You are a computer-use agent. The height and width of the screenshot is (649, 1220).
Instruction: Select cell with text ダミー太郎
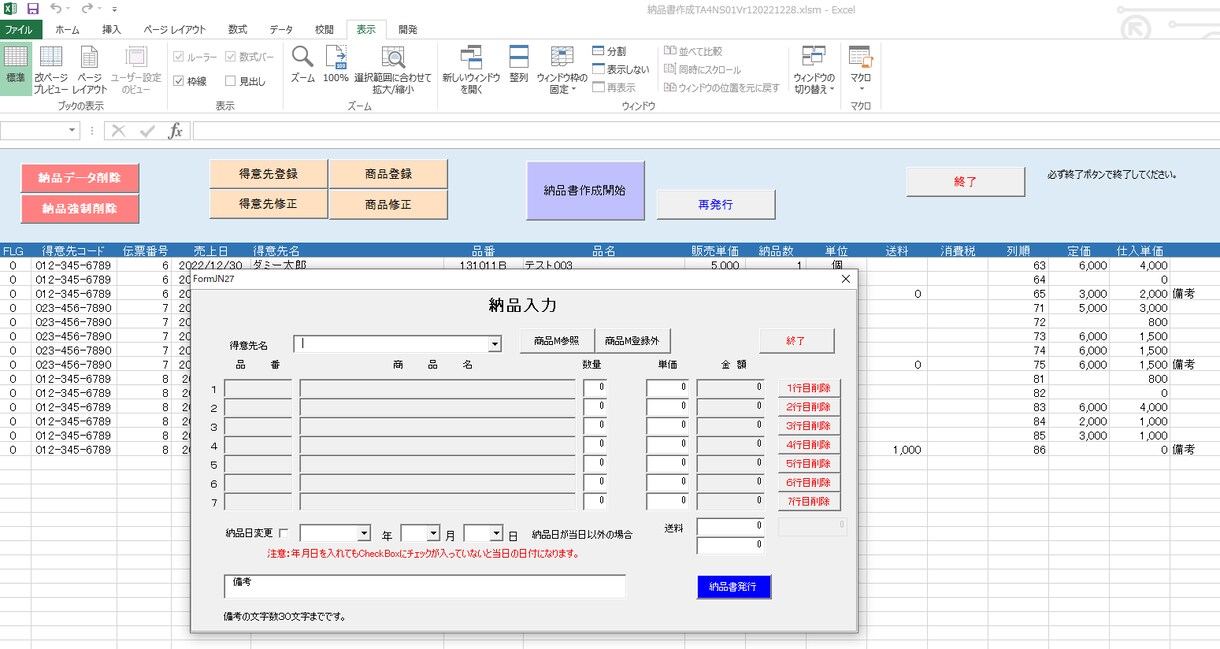click(x=347, y=266)
